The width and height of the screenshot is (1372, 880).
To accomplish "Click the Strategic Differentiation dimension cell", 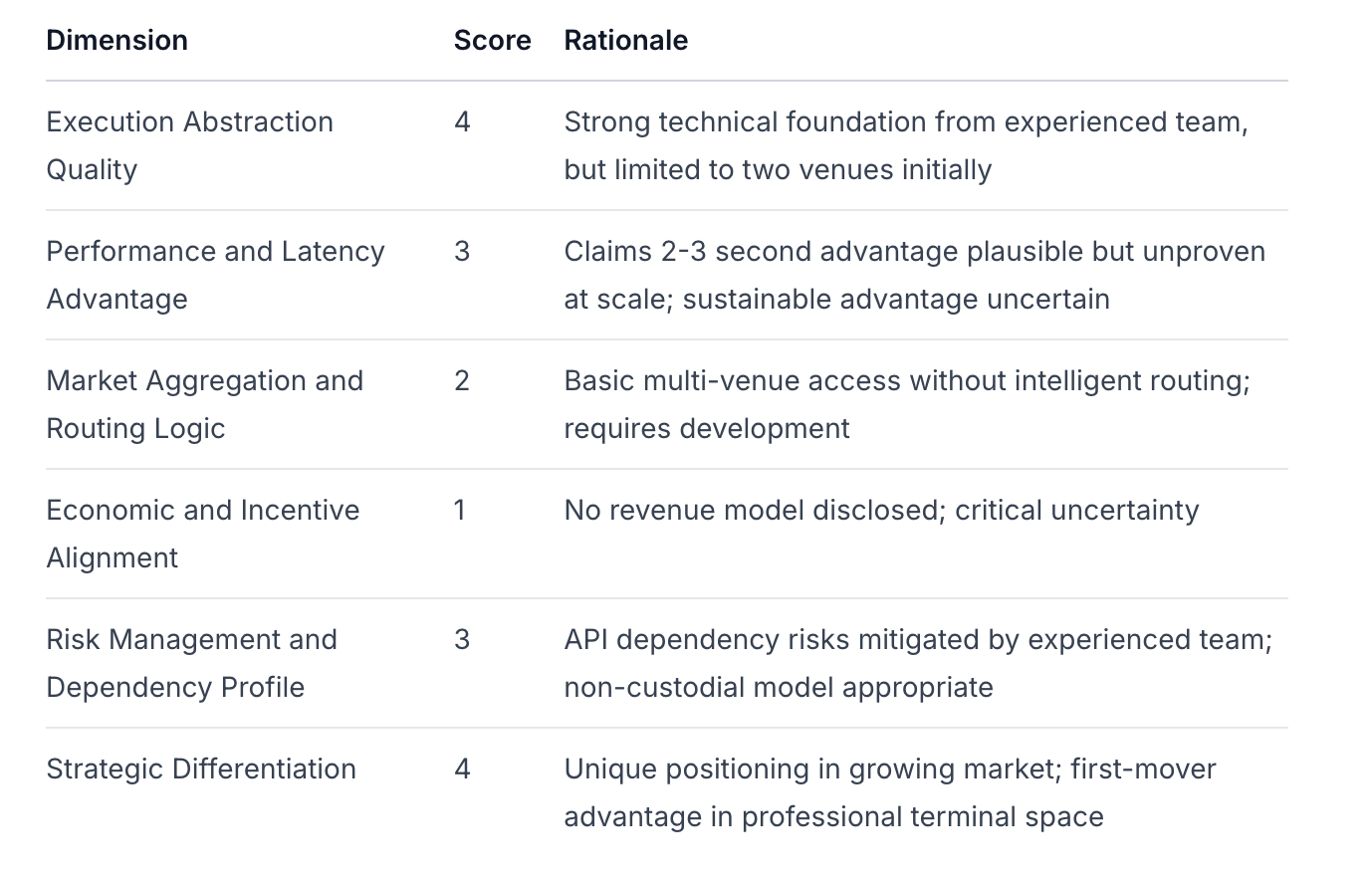I will coord(201,769).
